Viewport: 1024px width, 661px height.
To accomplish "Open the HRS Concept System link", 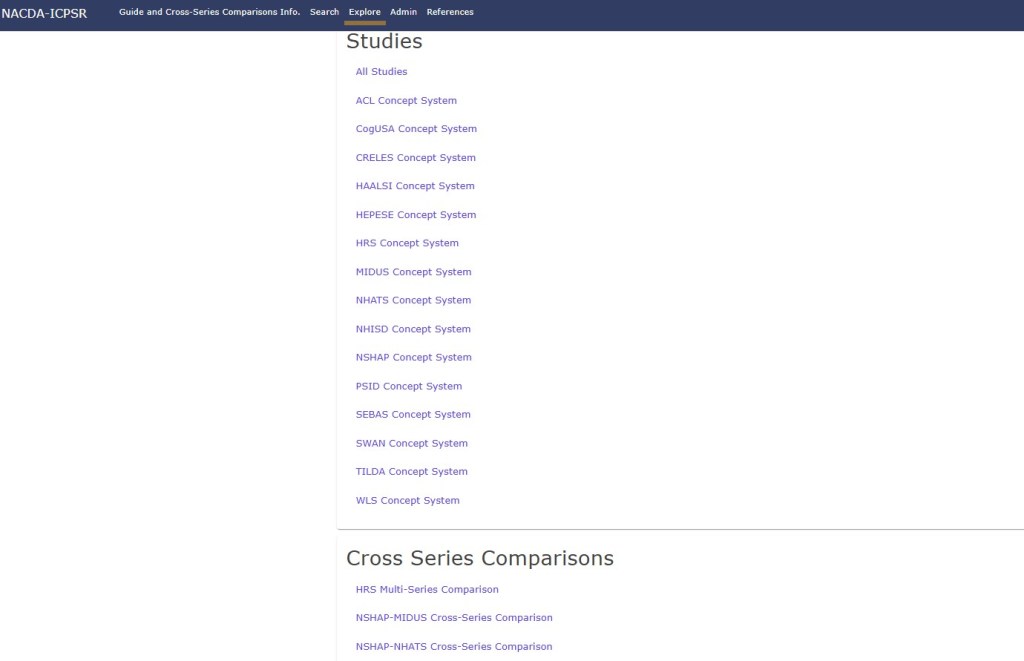I will click(407, 243).
